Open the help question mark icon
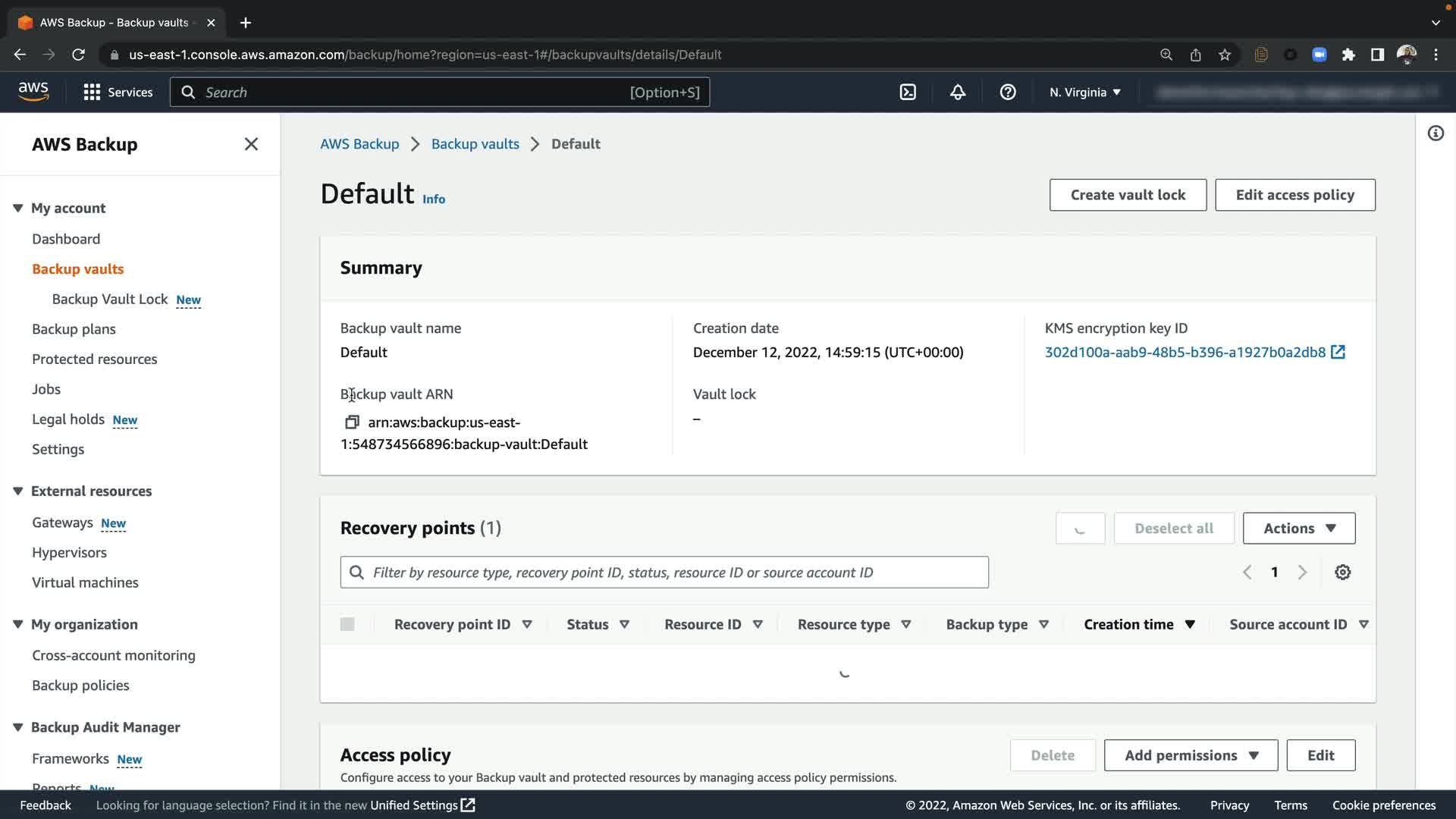This screenshot has width=1456, height=819. point(1008,92)
